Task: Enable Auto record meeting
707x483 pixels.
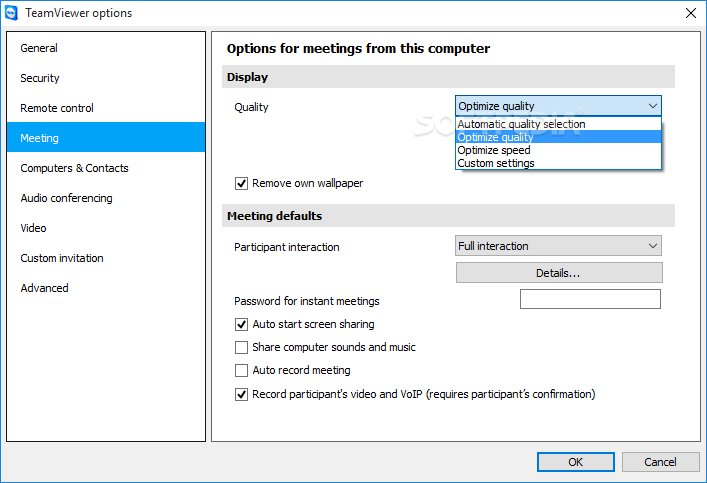Action: tap(241, 370)
